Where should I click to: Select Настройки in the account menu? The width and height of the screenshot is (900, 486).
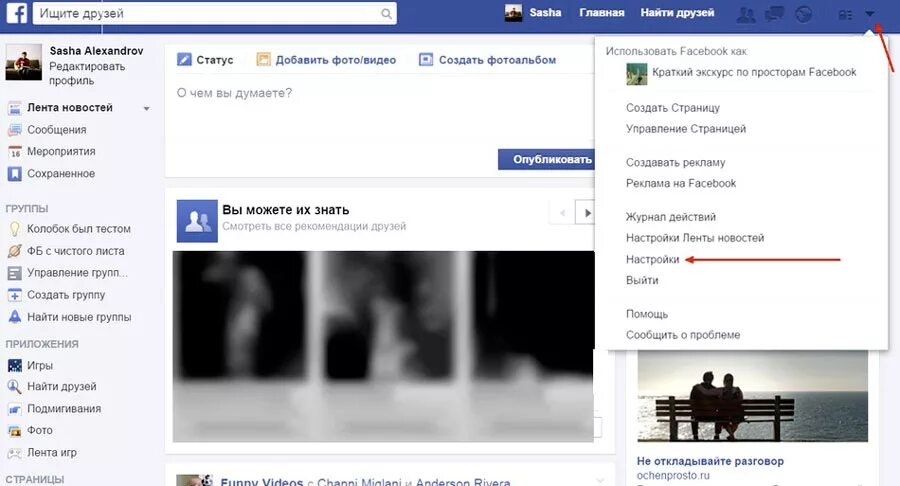coord(653,259)
